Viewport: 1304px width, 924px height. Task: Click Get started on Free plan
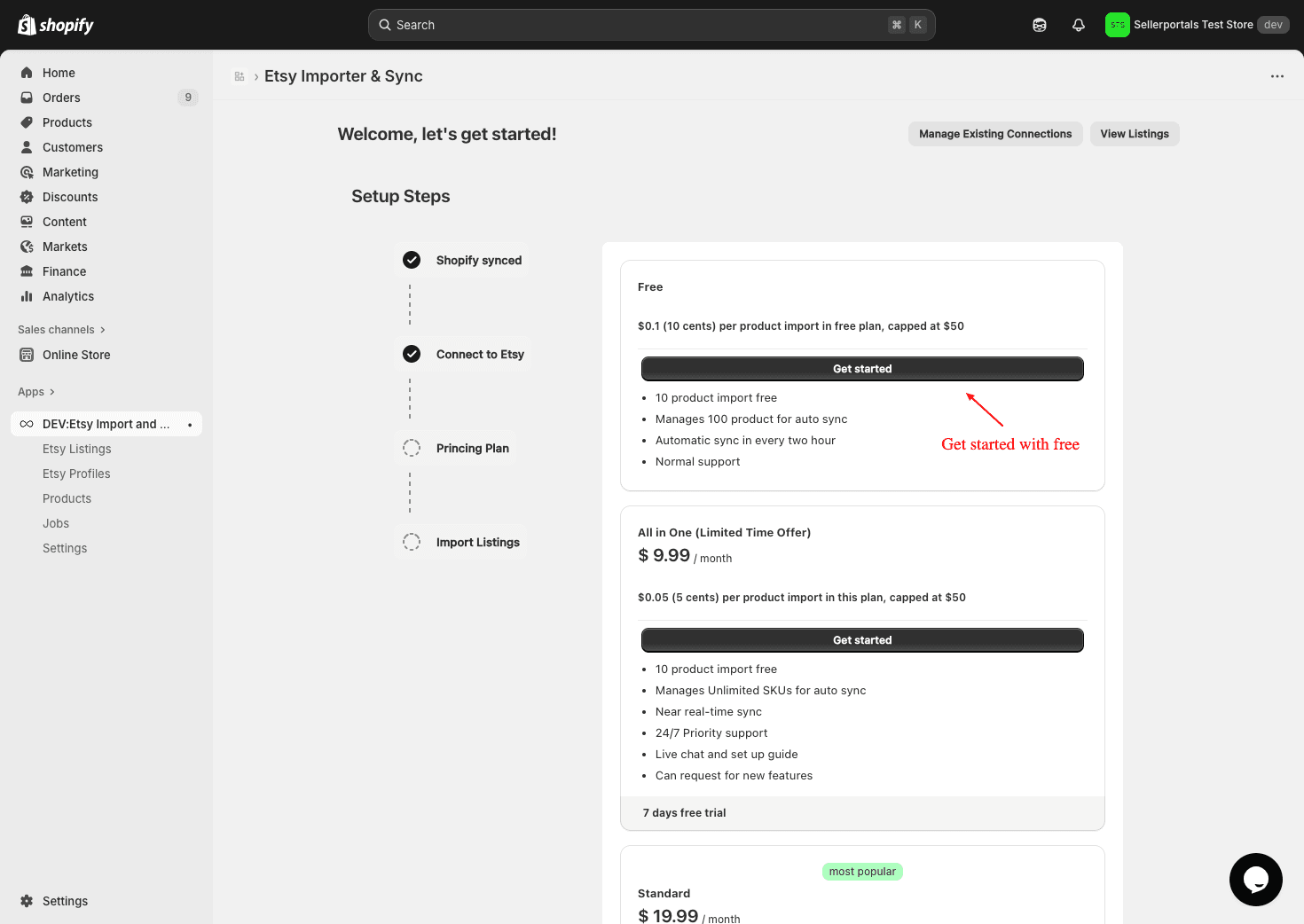coord(861,369)
